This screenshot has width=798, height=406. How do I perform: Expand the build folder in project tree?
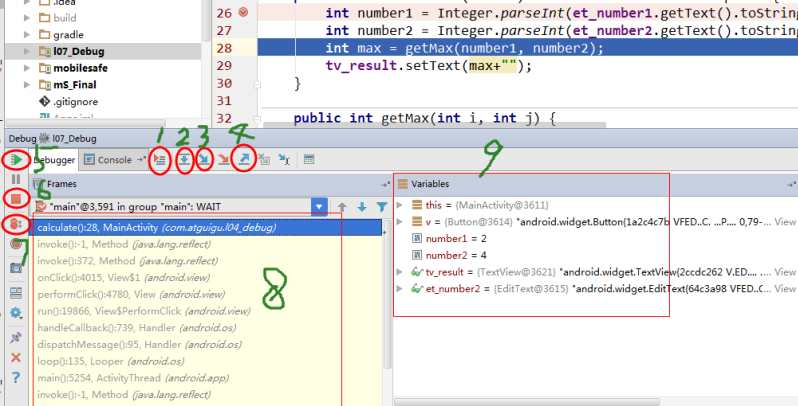[27, 18]
